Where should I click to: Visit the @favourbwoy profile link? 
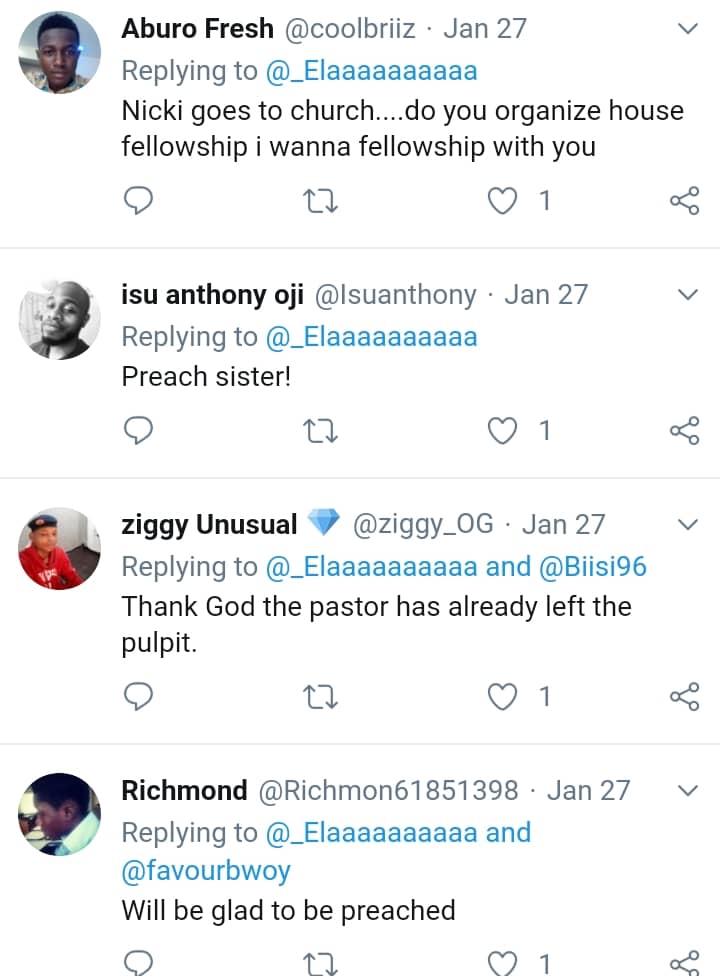coord(206,871)
